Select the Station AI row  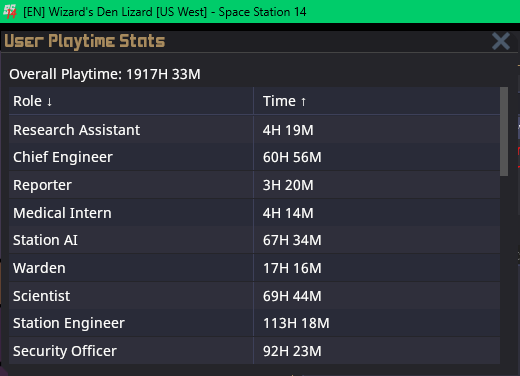coord(254,240)
